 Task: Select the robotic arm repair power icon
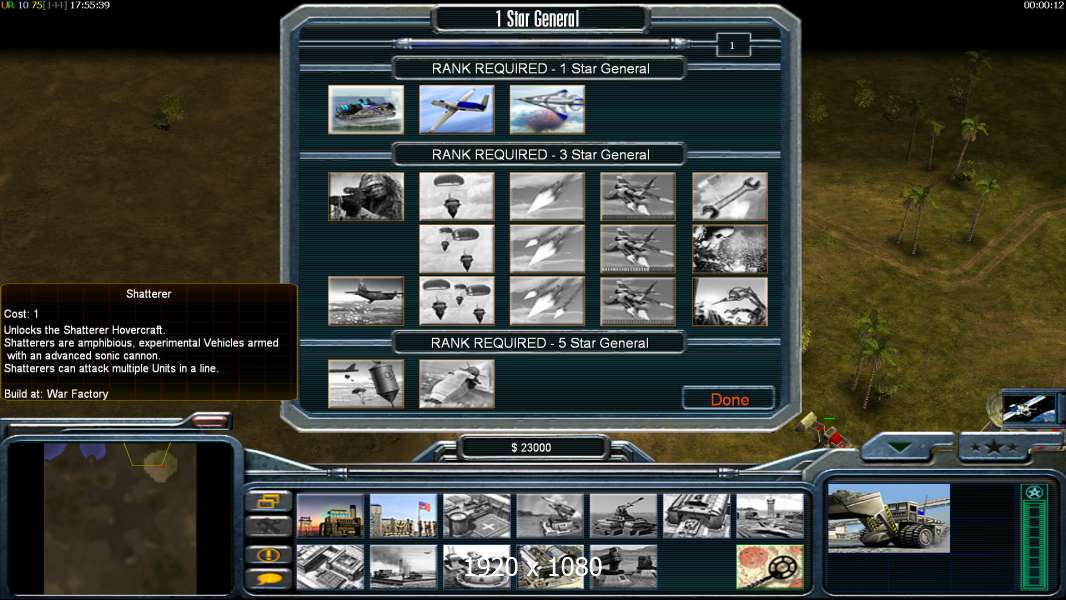coord(729,300)
